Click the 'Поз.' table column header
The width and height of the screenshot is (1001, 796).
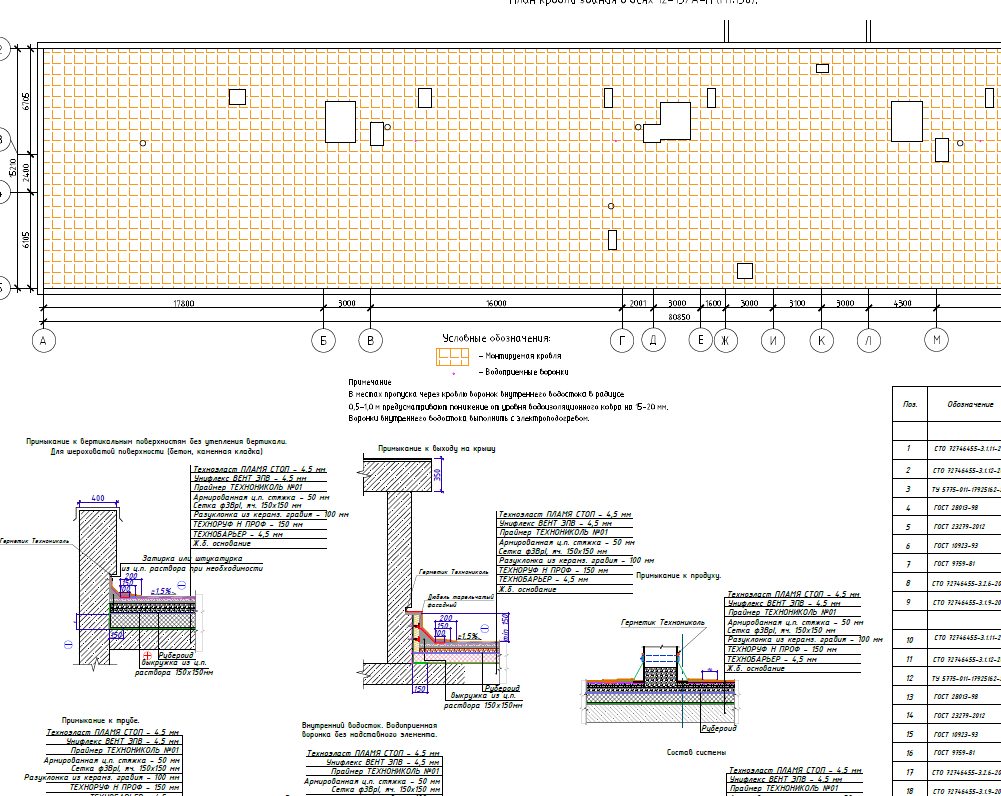[x=910, y=405]
